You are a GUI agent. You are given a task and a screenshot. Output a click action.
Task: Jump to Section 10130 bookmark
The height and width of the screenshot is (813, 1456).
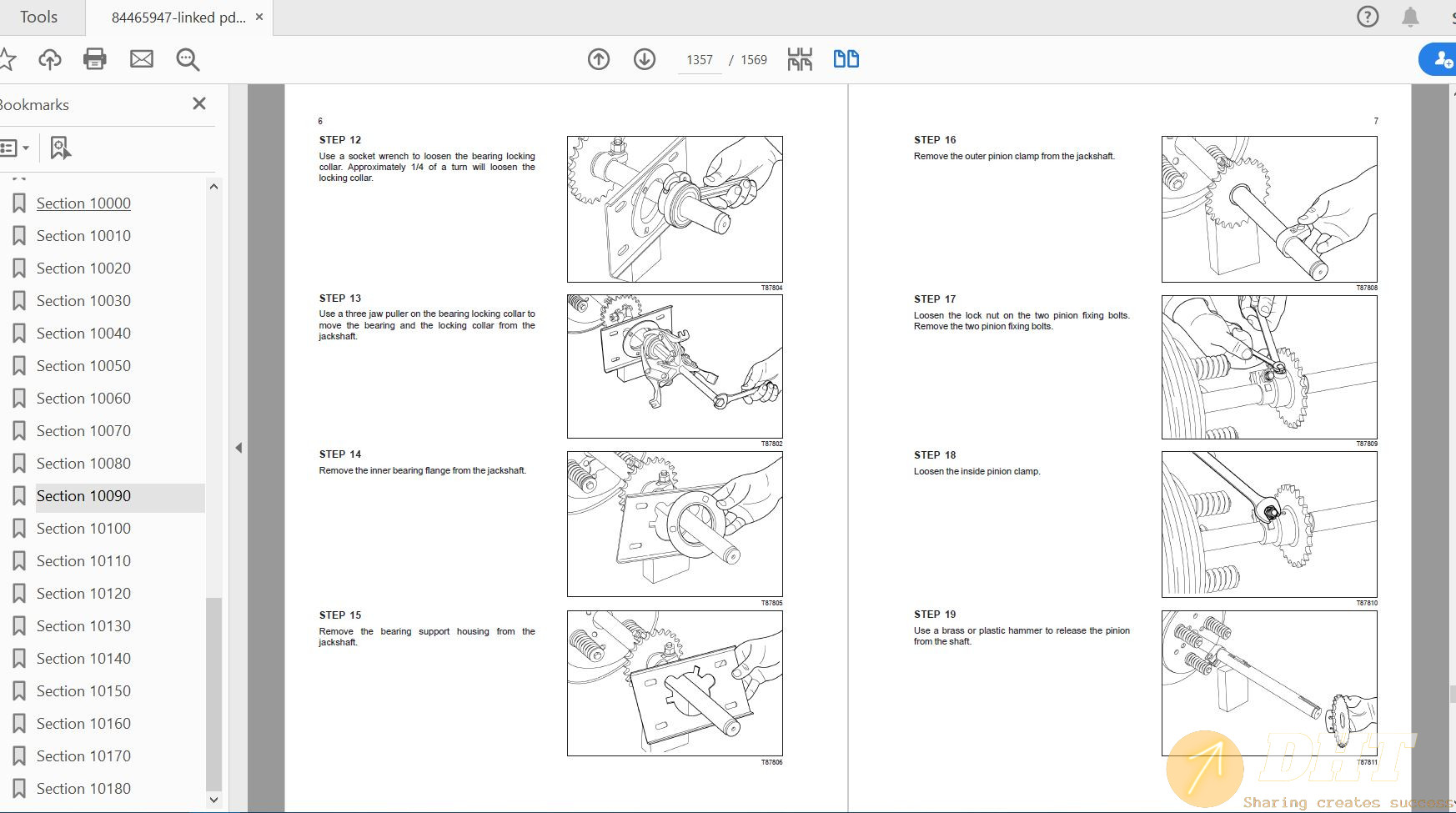click(83, 626)
